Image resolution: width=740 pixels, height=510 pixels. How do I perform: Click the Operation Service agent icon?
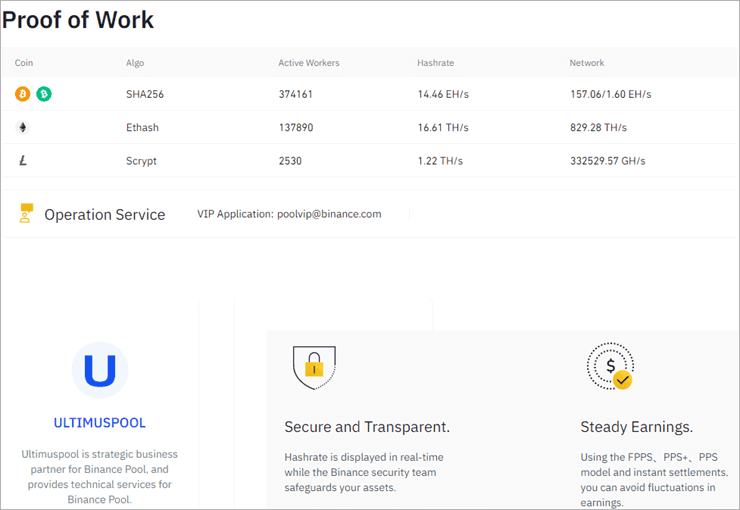26,213
